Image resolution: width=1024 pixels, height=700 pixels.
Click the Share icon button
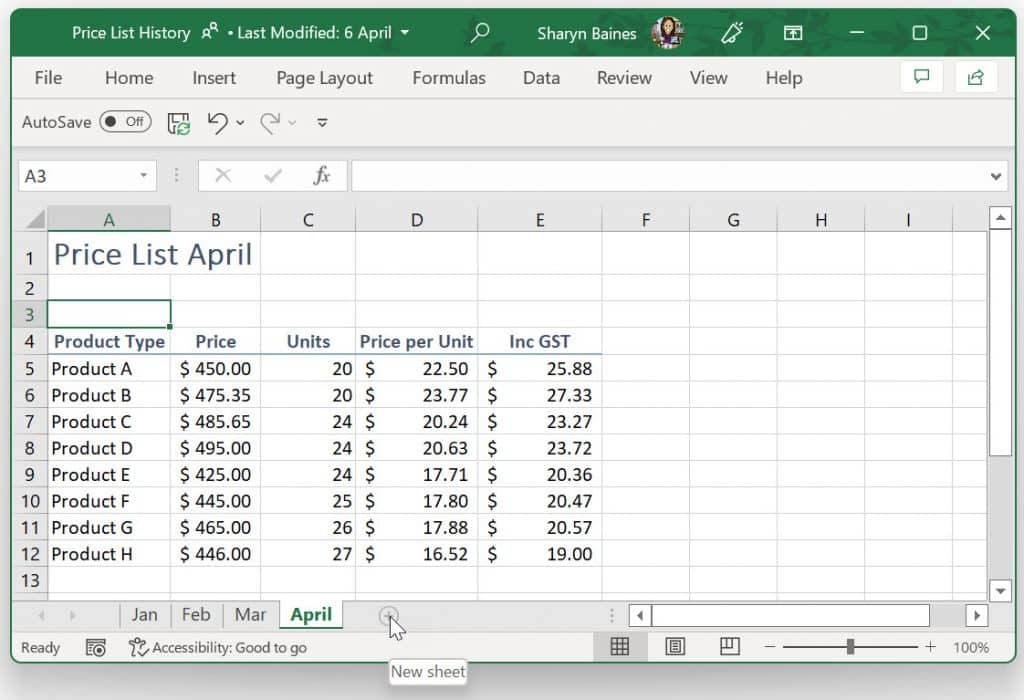point(976,78)
